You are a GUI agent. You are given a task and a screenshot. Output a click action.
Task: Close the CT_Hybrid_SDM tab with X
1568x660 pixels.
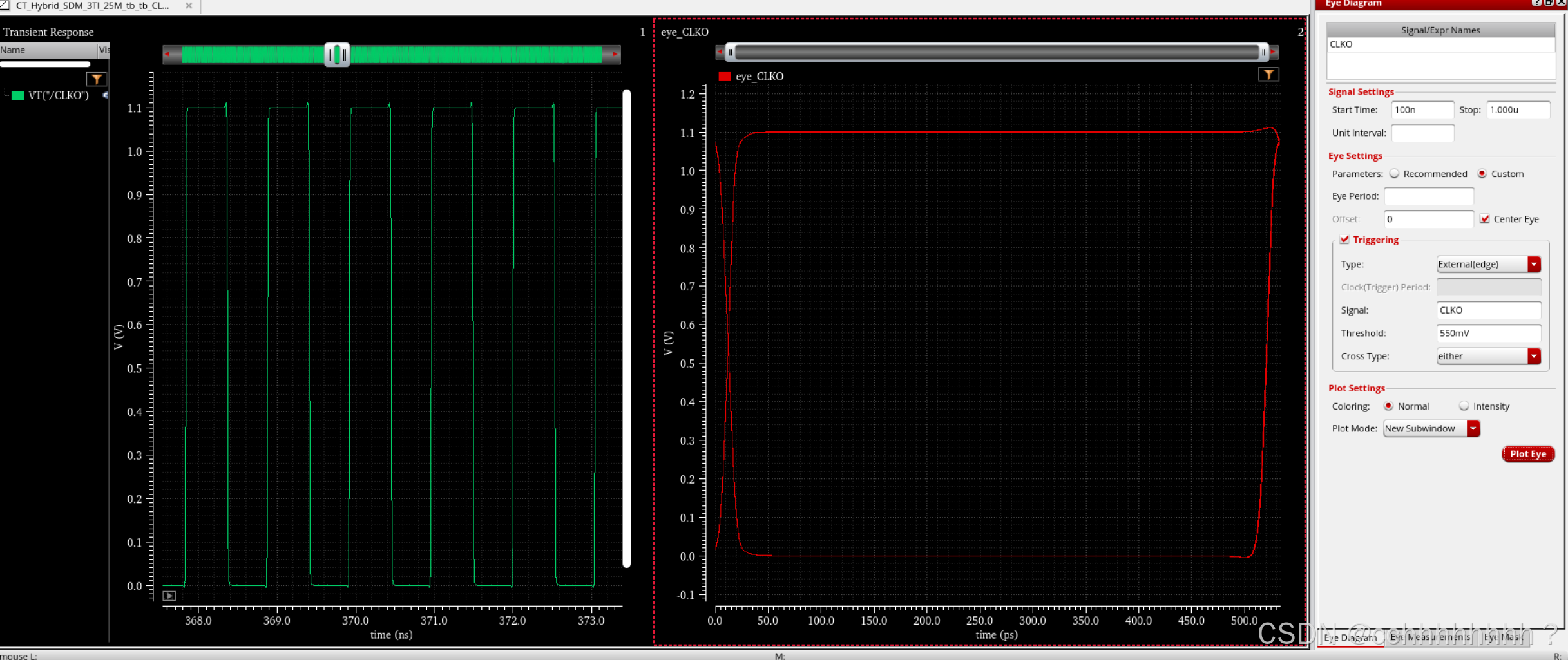pyautogui.click(x=189, y=6)
